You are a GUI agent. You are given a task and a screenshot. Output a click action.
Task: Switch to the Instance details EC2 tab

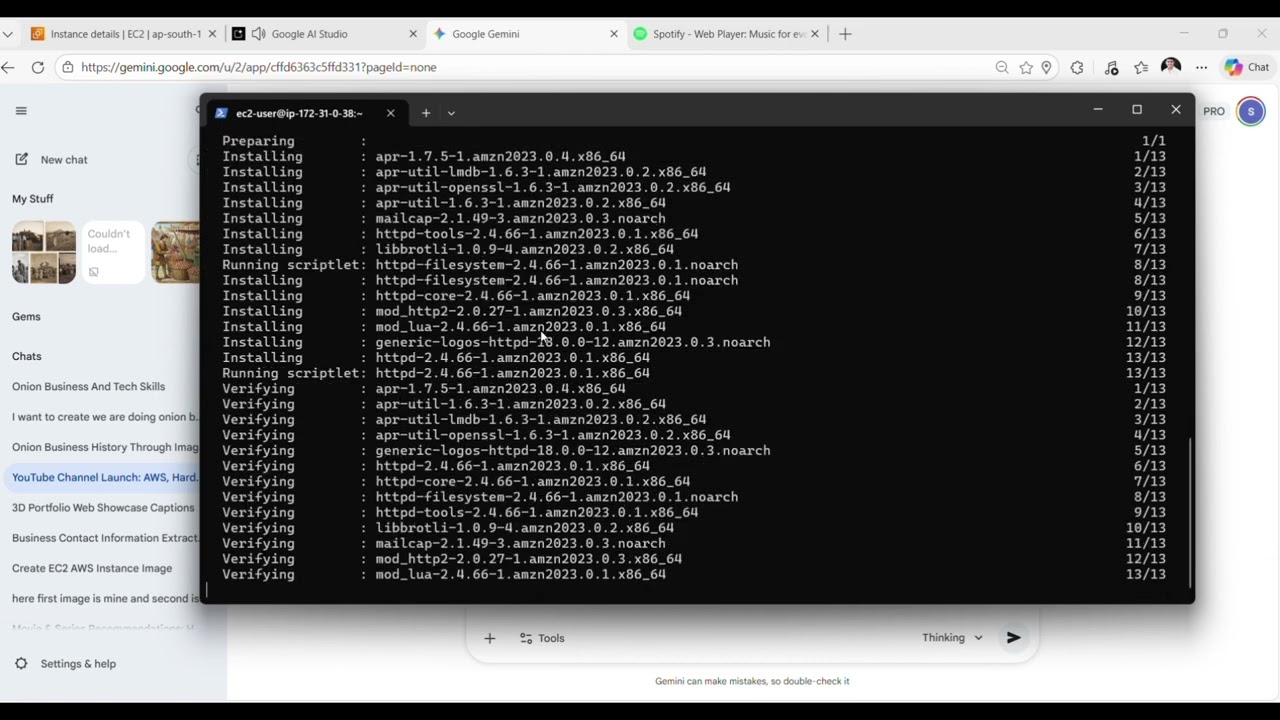tap(123, 34)
